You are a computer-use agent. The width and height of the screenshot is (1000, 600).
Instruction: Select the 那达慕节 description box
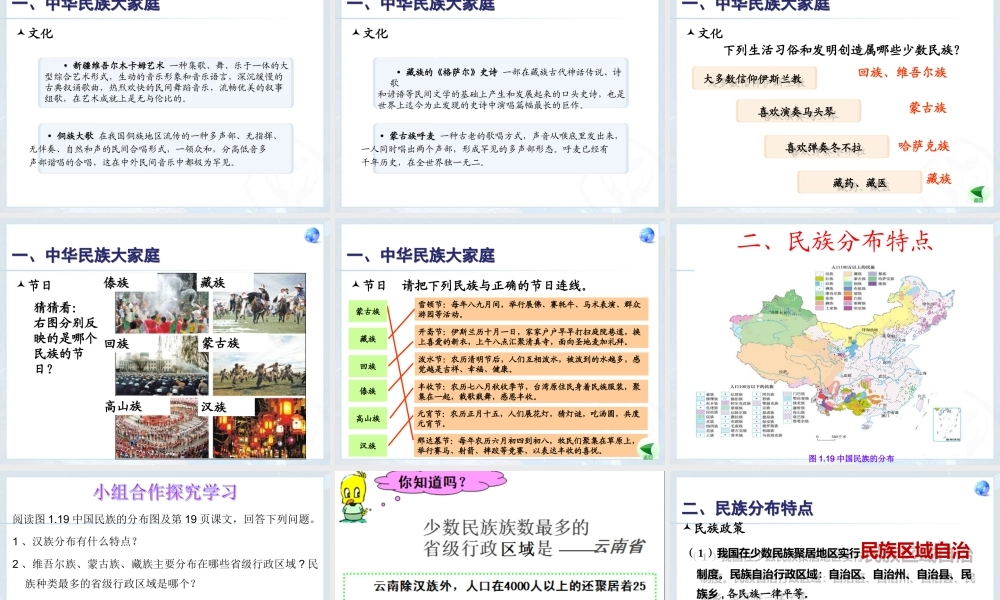[531, 445]
